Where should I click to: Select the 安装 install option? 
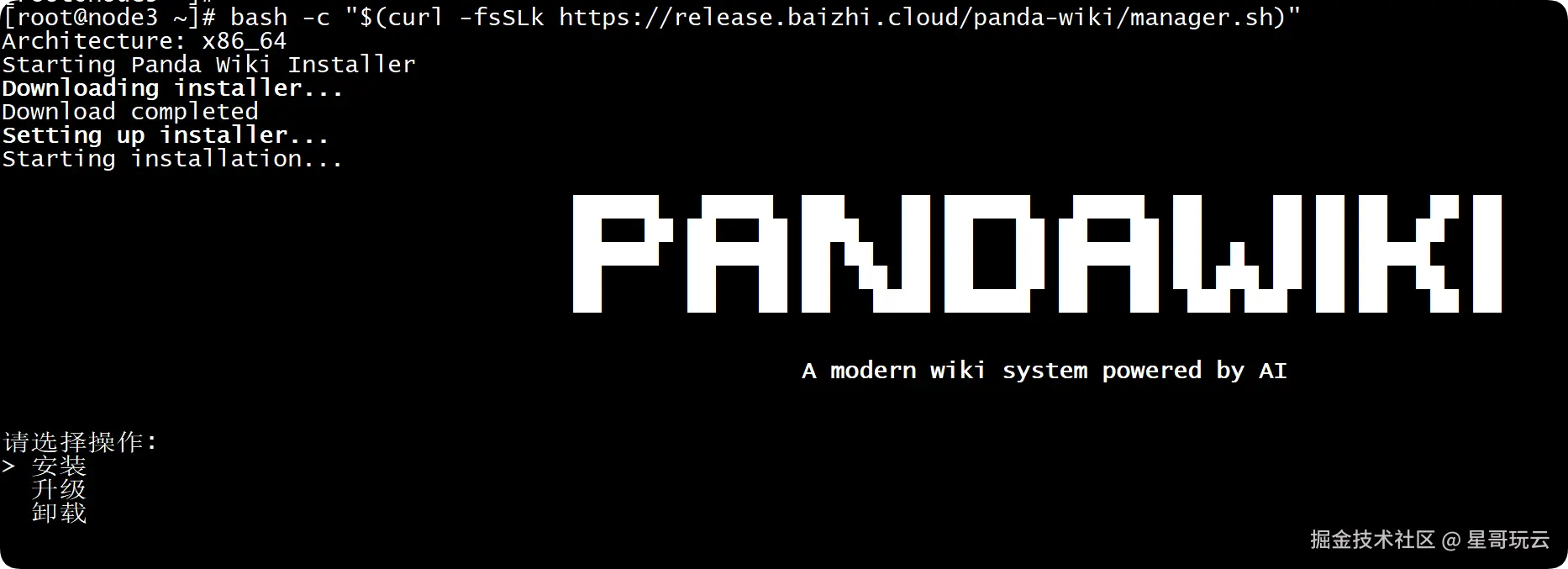(59, 466)
